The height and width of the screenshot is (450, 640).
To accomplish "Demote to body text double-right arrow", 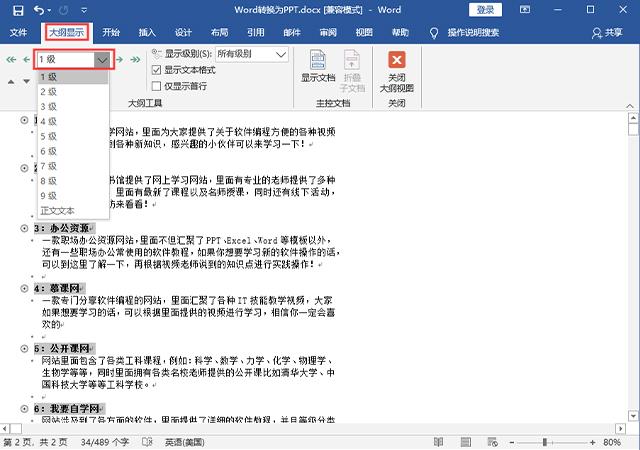I will pyautogui.click(x=135, y=60).
